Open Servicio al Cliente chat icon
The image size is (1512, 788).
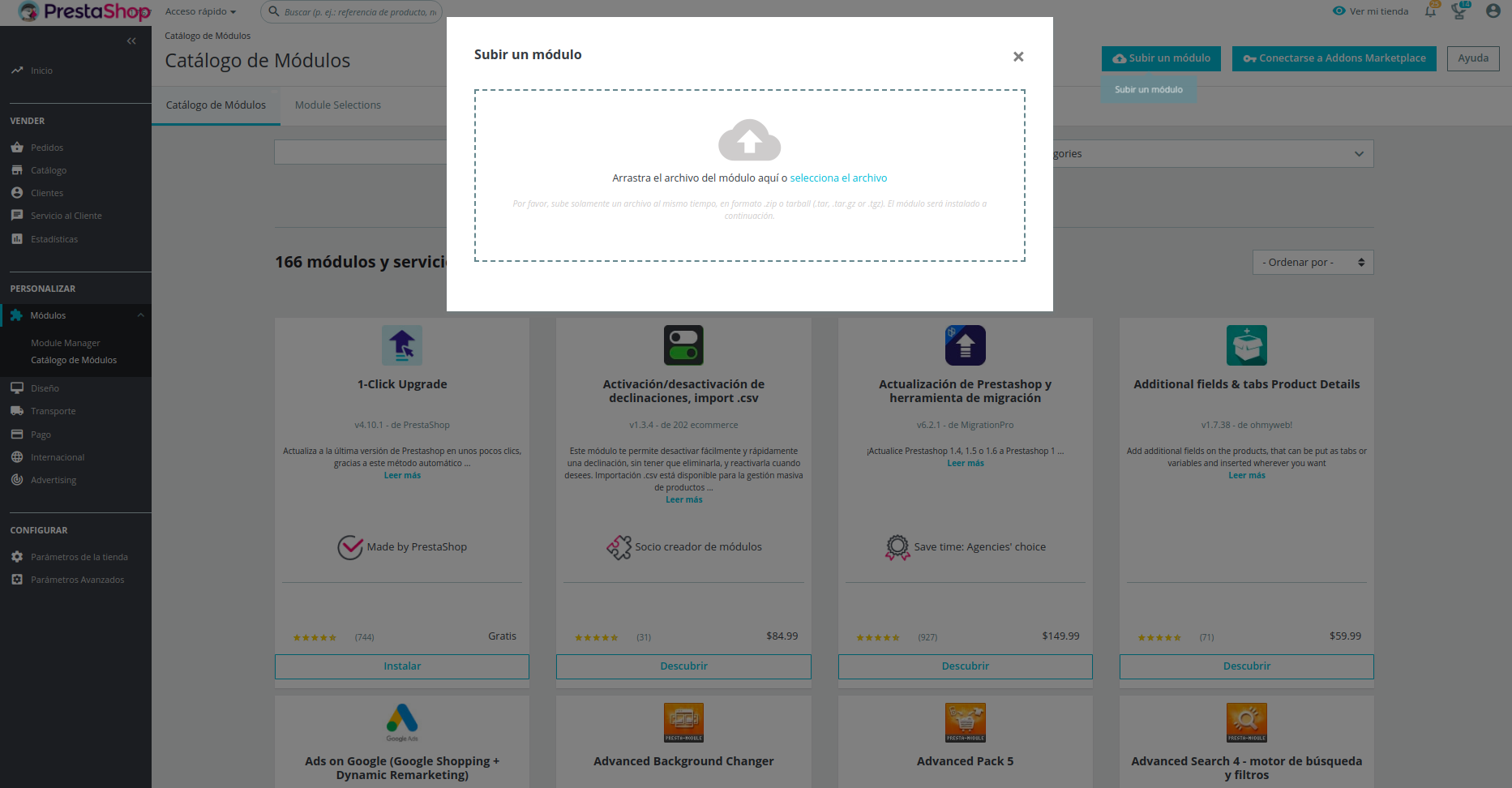click(x=17, y=216)
